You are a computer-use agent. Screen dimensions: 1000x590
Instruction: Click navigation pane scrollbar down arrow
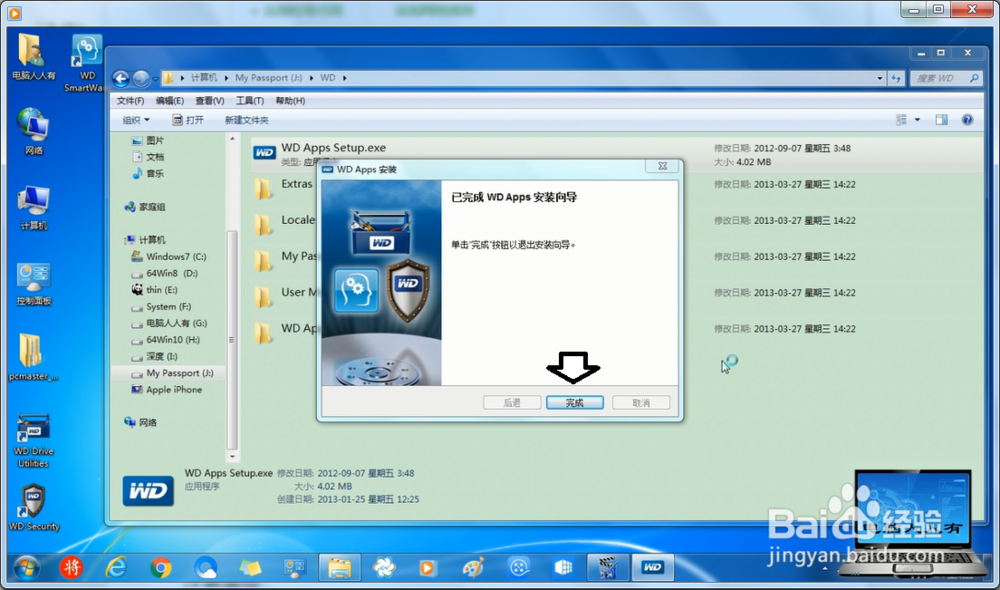coord(232,457)
